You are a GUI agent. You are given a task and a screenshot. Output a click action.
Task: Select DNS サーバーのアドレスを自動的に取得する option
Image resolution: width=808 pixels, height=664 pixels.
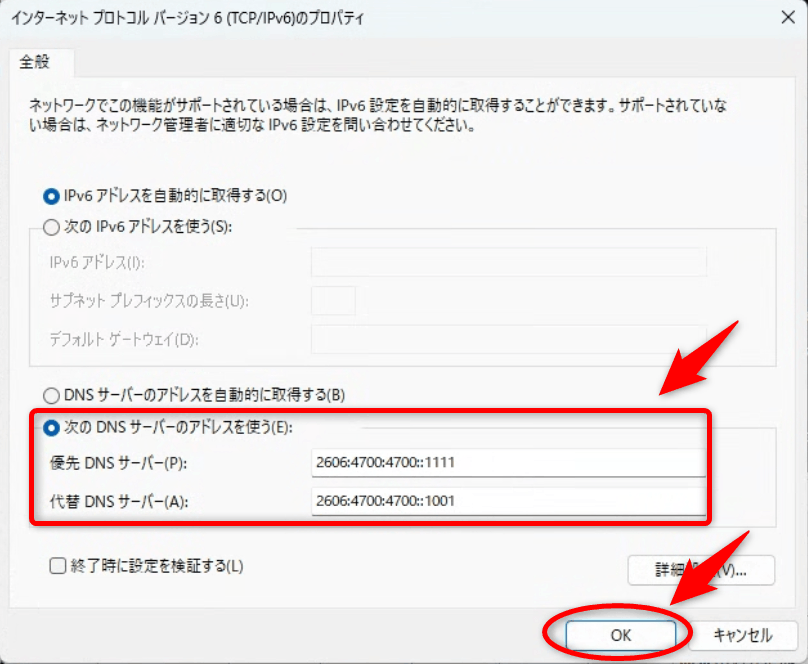tap(52, 395)
